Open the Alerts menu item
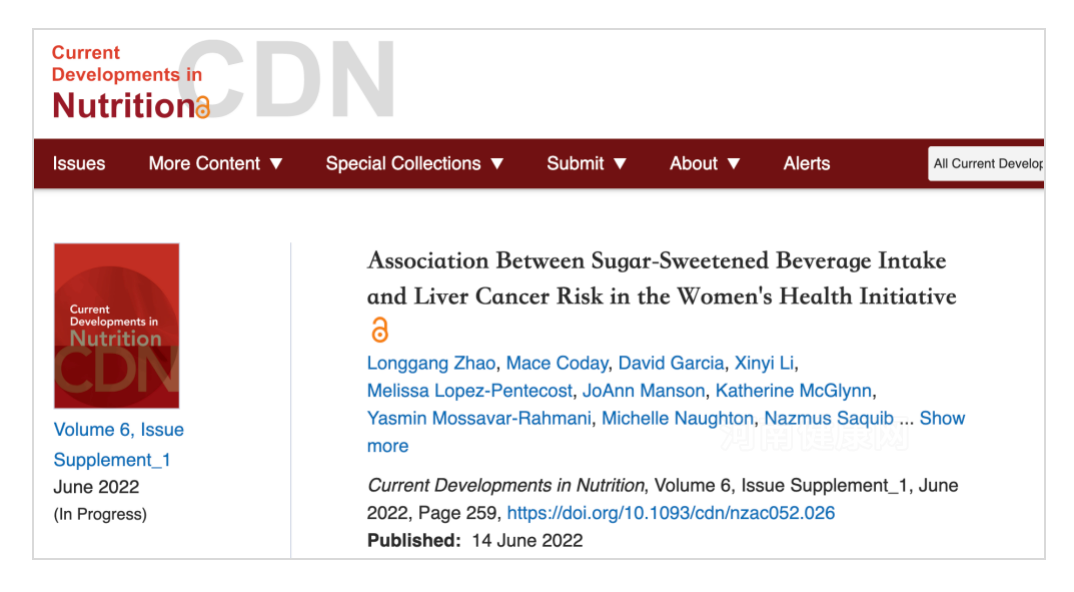This screenshot has height=592, width=1074. point(806,164)
